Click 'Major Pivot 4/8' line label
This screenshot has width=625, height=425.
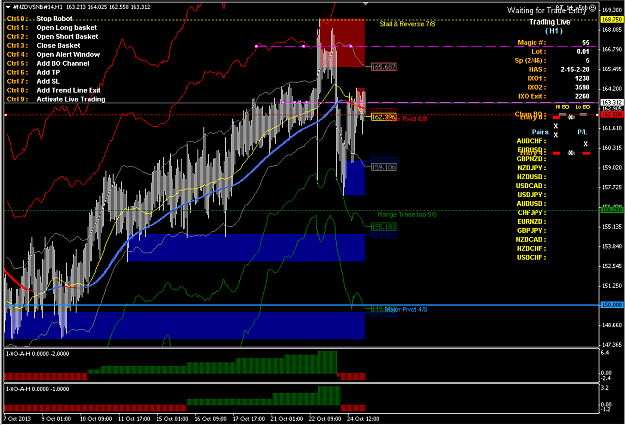406,309
